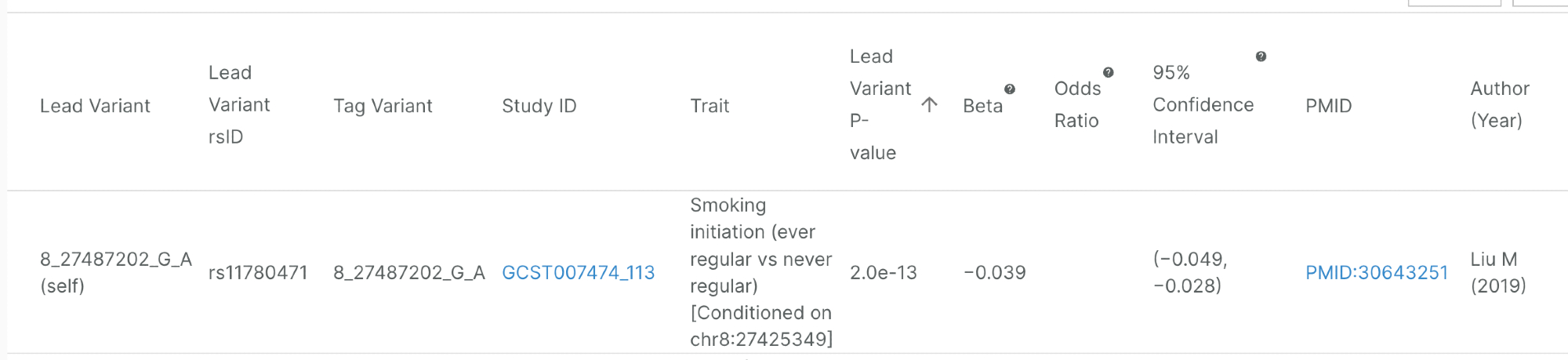Open the 95% Confidence Interval help tooltip icon
Viewport: 1568px width, 360px height.
coord(1261,56)
